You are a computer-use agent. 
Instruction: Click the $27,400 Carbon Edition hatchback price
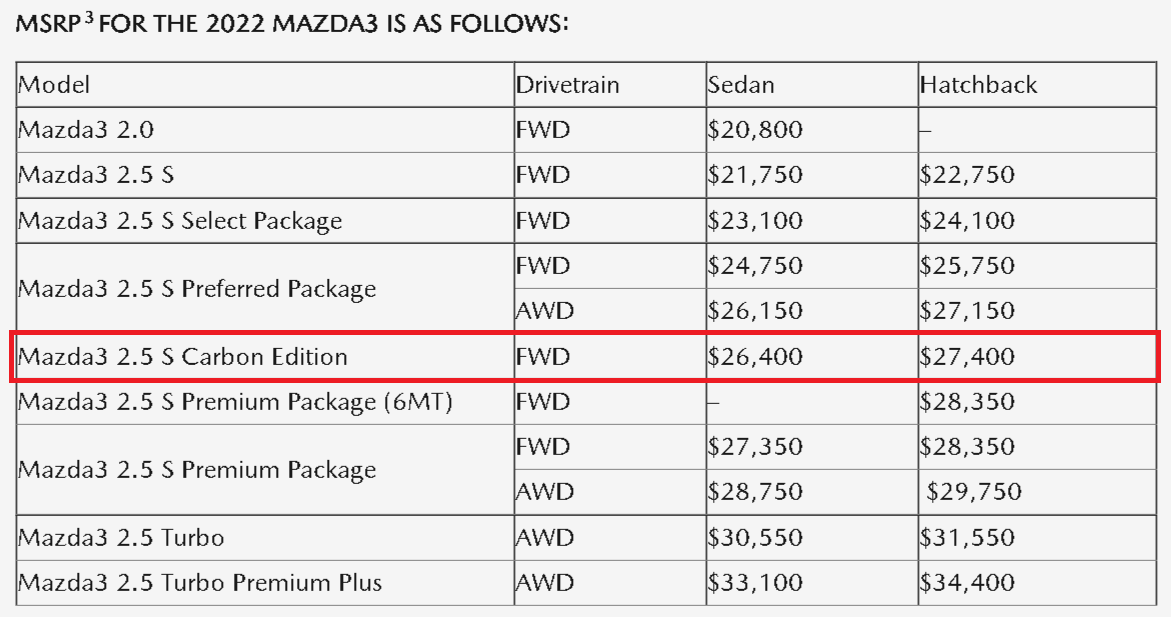click(x=967, y=356)
